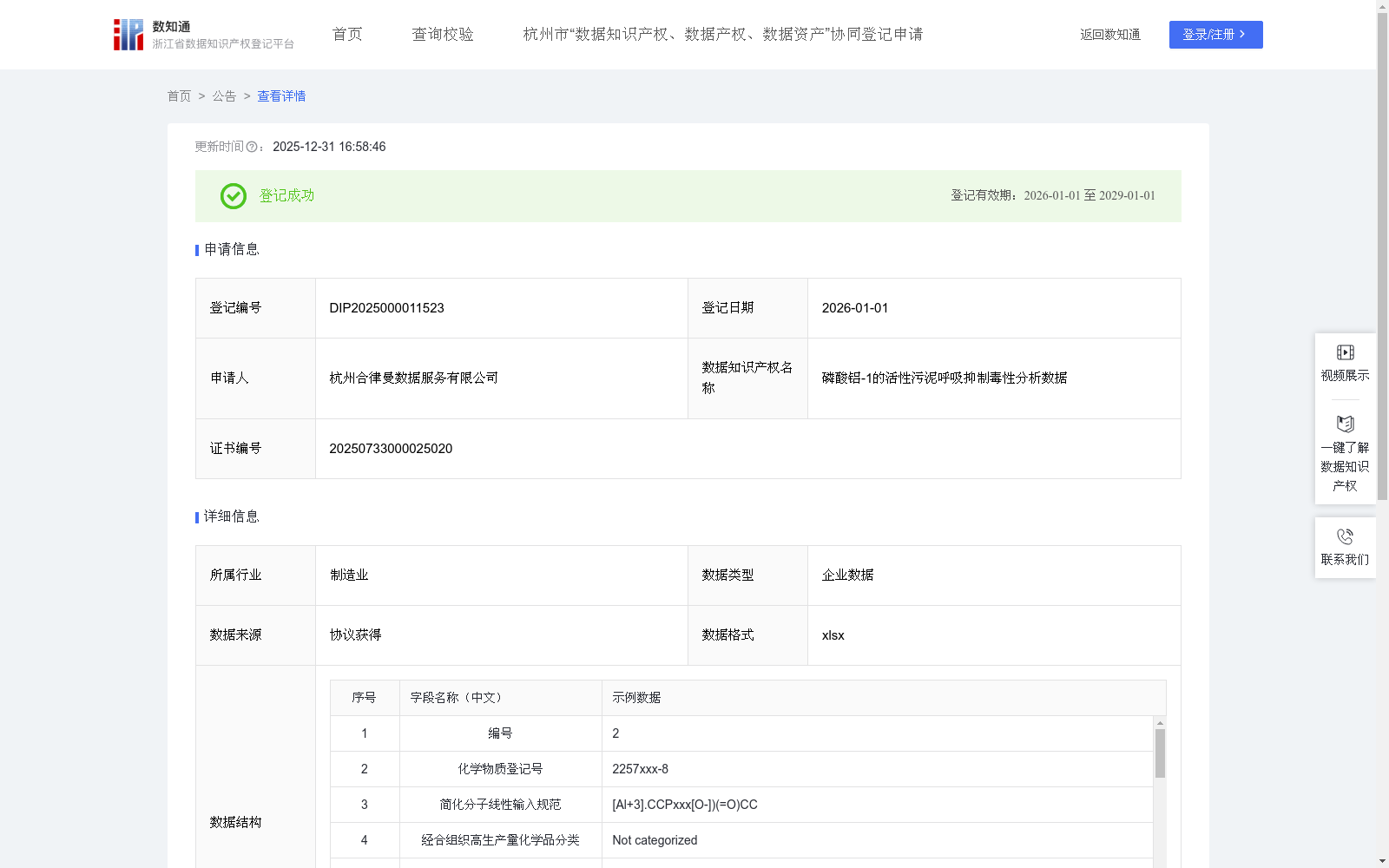Click sample value [Al+3].CCPxxx[O-])(=O)CC
Screen dimensions: 1389x868
(685, 805)
